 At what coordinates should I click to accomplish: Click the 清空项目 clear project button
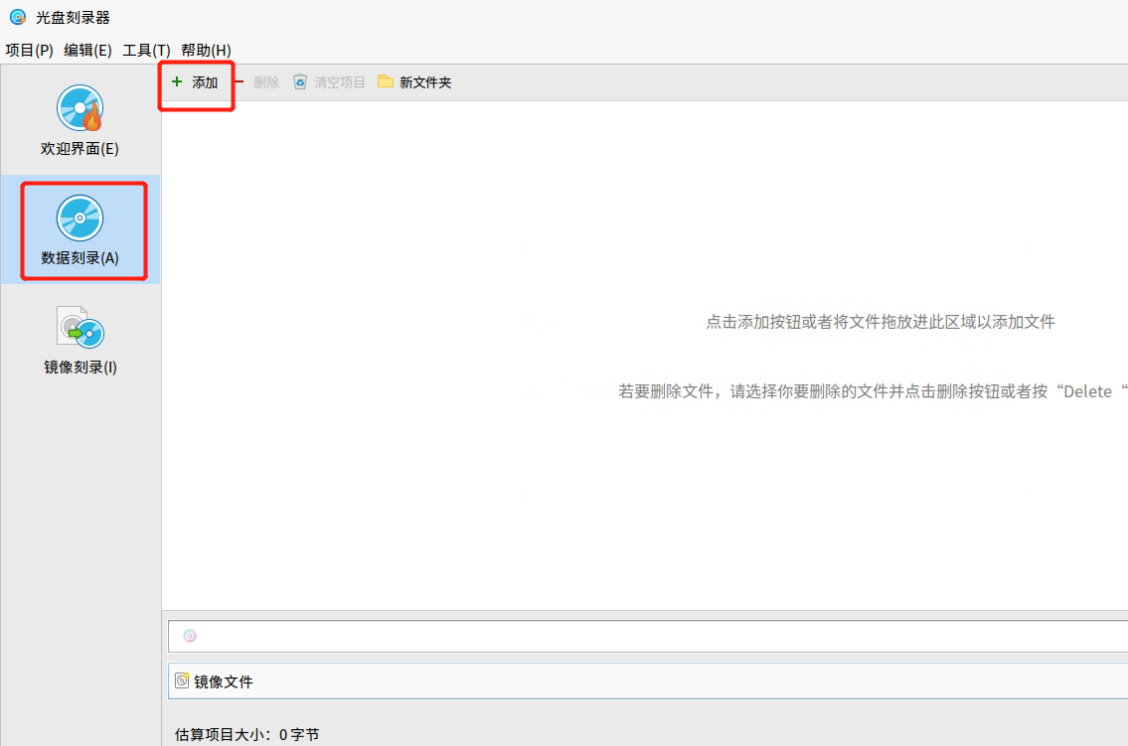(x=329, y=83)
